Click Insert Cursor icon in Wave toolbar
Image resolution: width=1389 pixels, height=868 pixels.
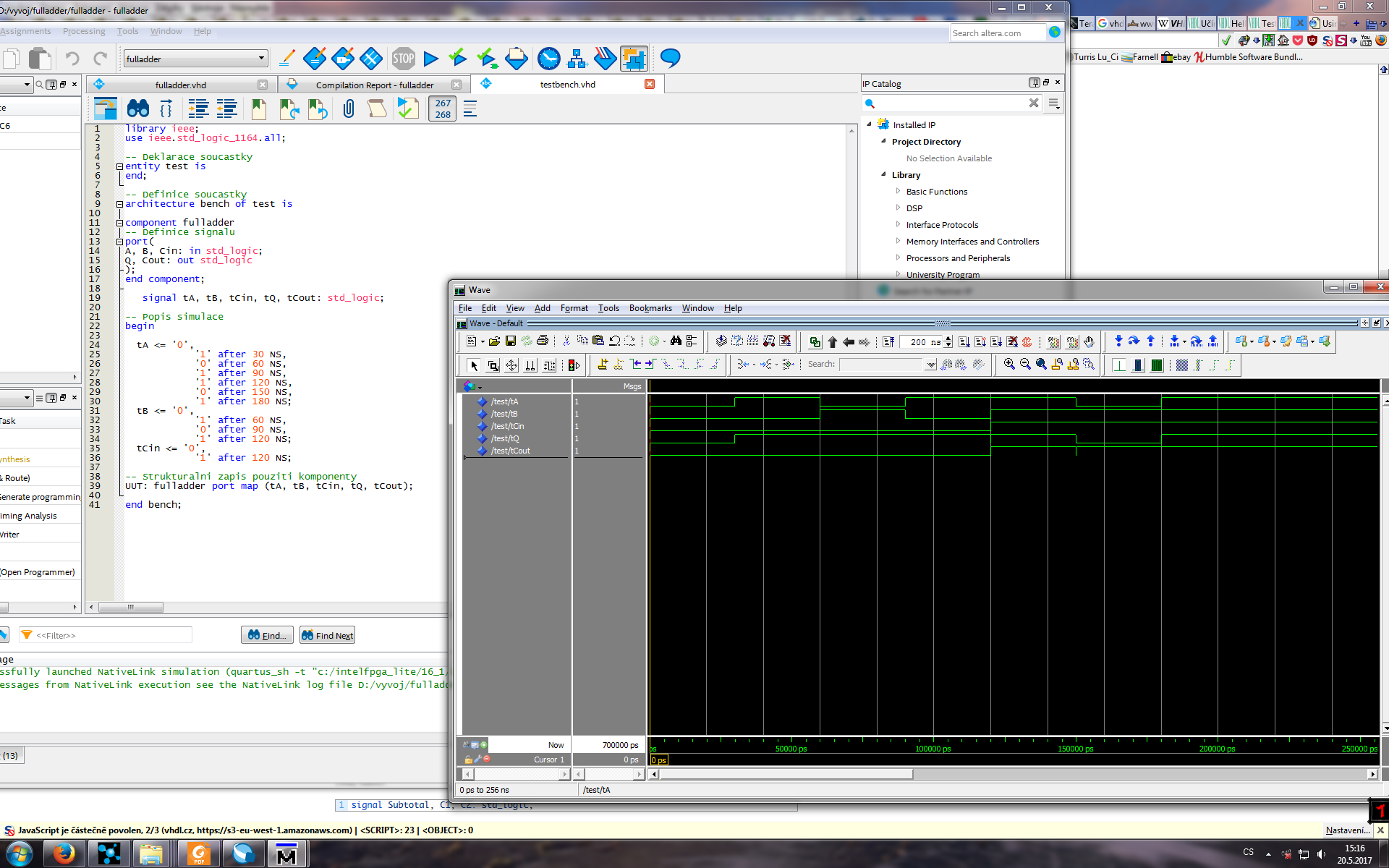pos(602,365)
